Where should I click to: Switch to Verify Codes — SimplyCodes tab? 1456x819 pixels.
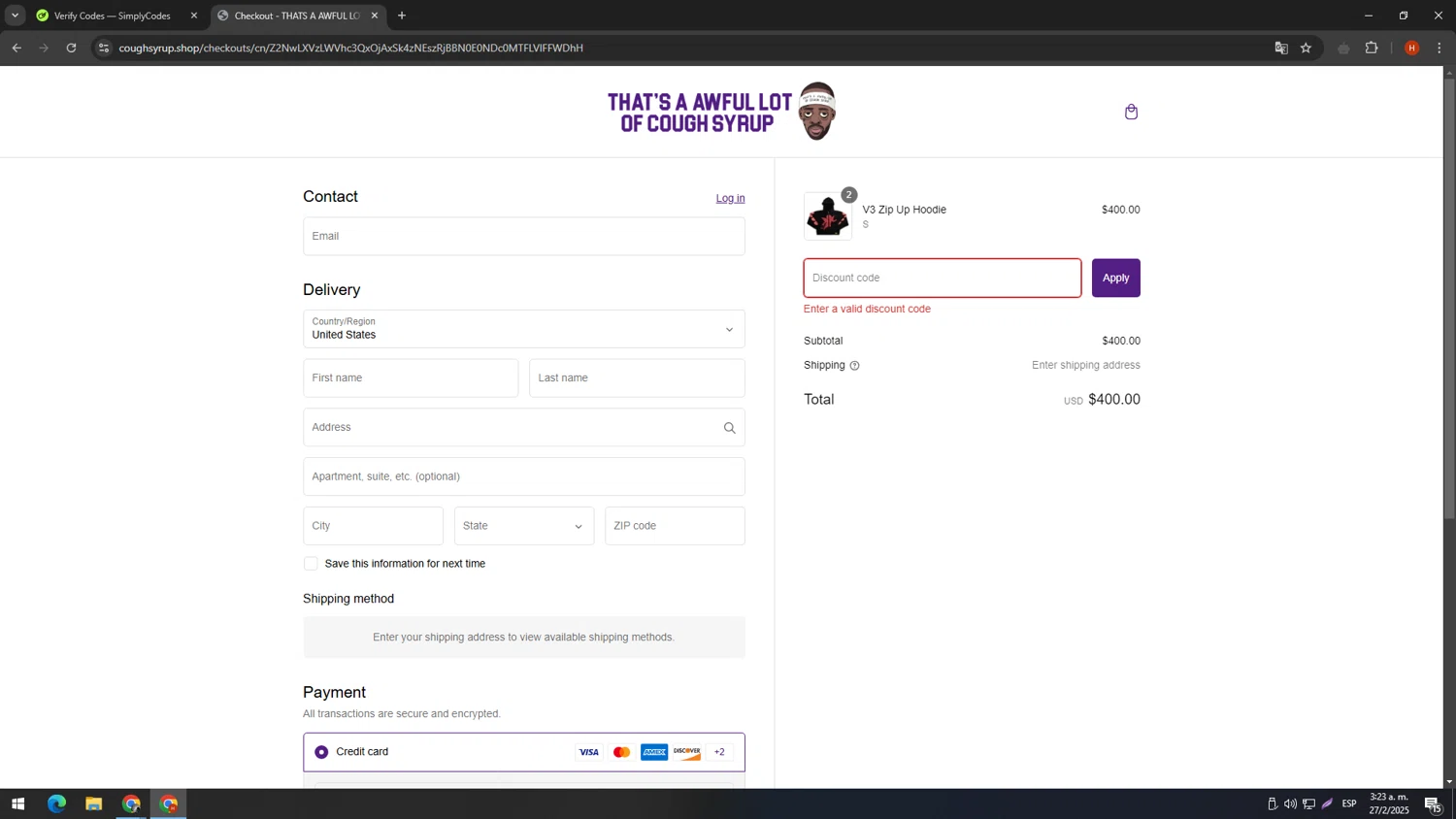[112, 16]
